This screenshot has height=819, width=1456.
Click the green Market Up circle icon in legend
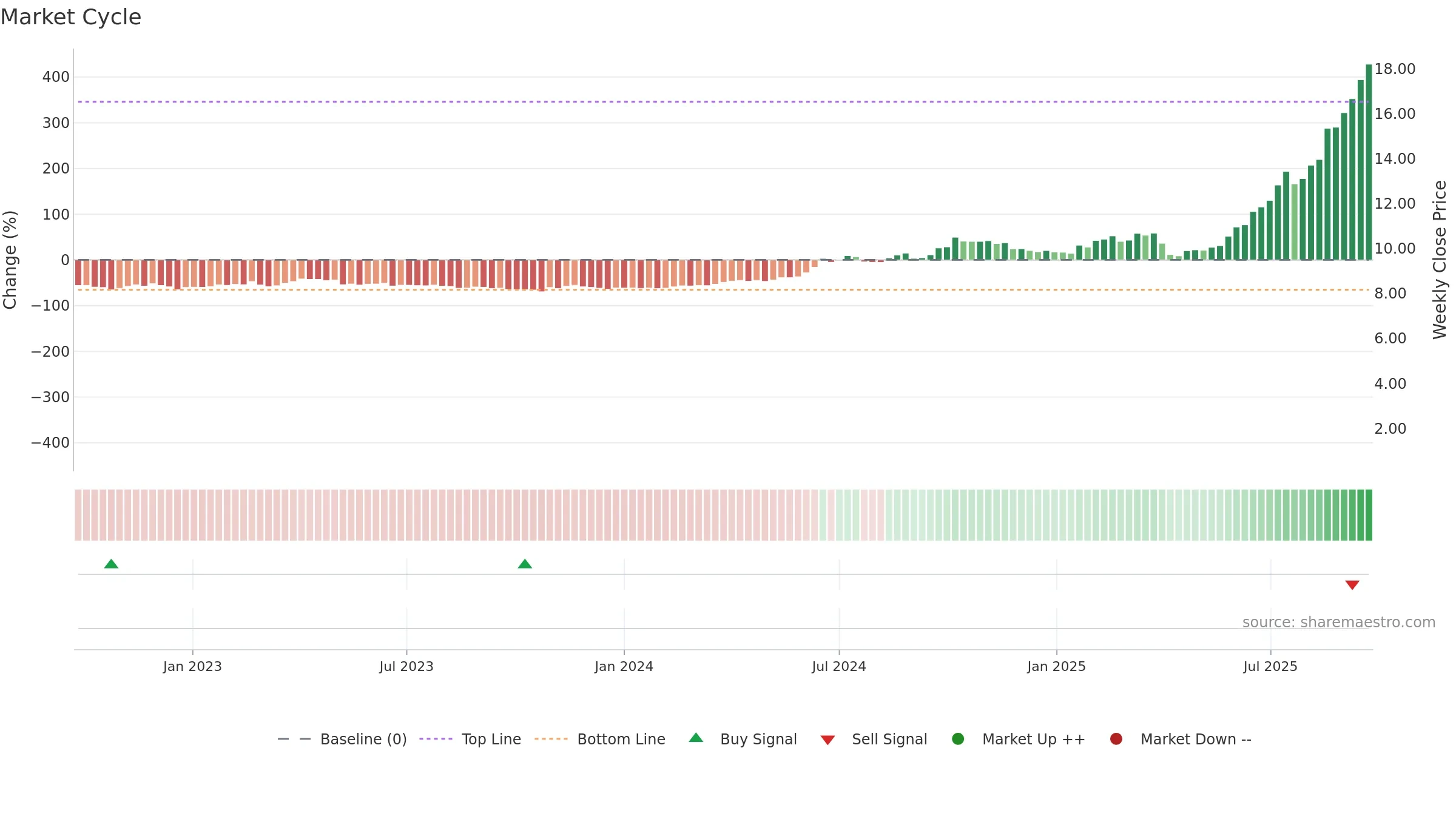(958, 739)
